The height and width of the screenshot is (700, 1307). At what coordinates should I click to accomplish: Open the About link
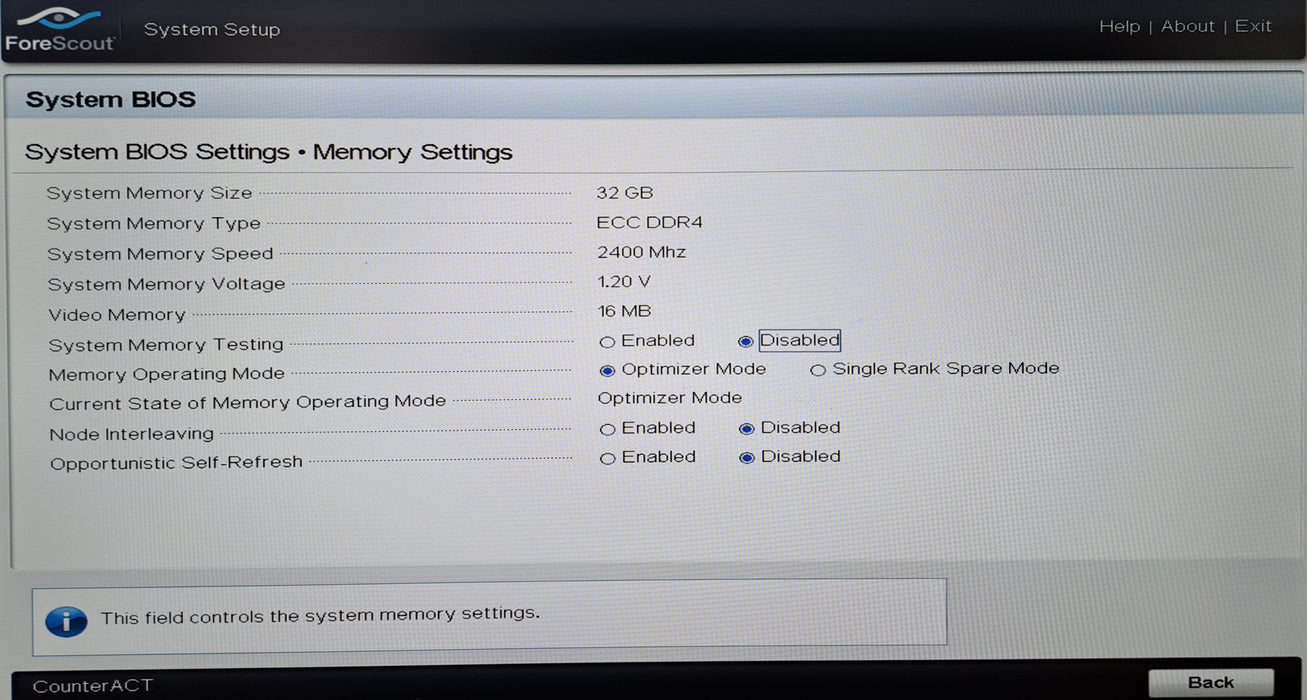pyautogui.click(x=1187, y=27)
